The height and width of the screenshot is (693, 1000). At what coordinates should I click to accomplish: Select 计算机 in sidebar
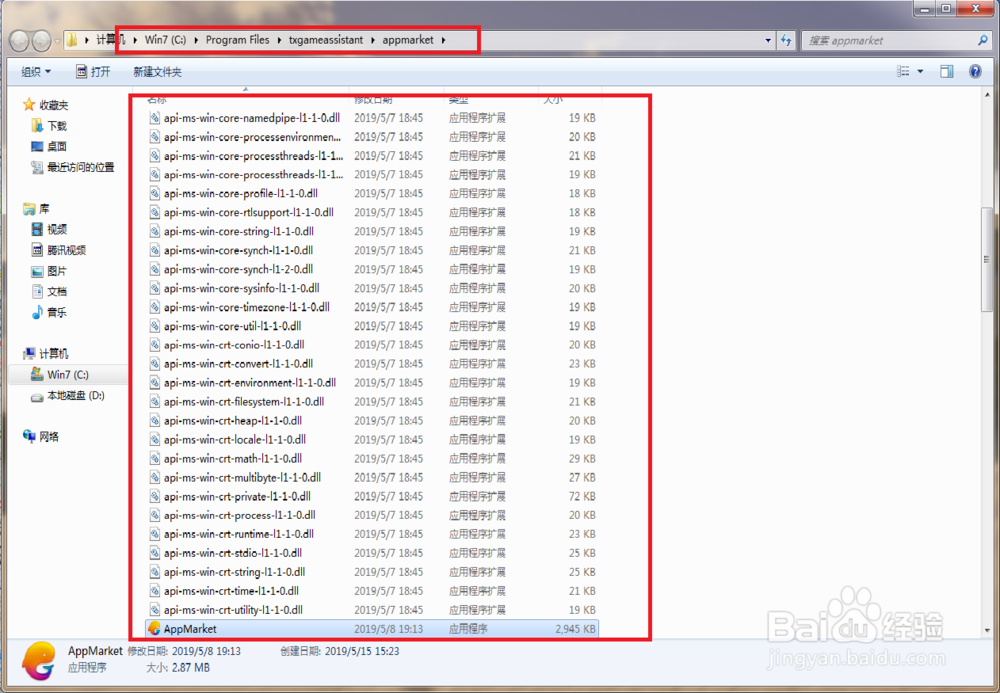point(46,354)
